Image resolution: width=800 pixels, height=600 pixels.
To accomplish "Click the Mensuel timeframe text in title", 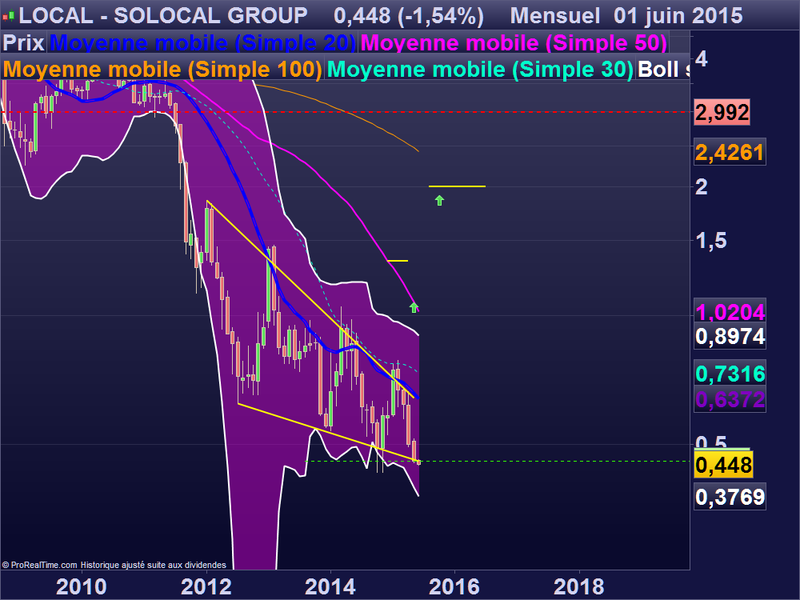I will pyautogui.click(x=555, y=16).
